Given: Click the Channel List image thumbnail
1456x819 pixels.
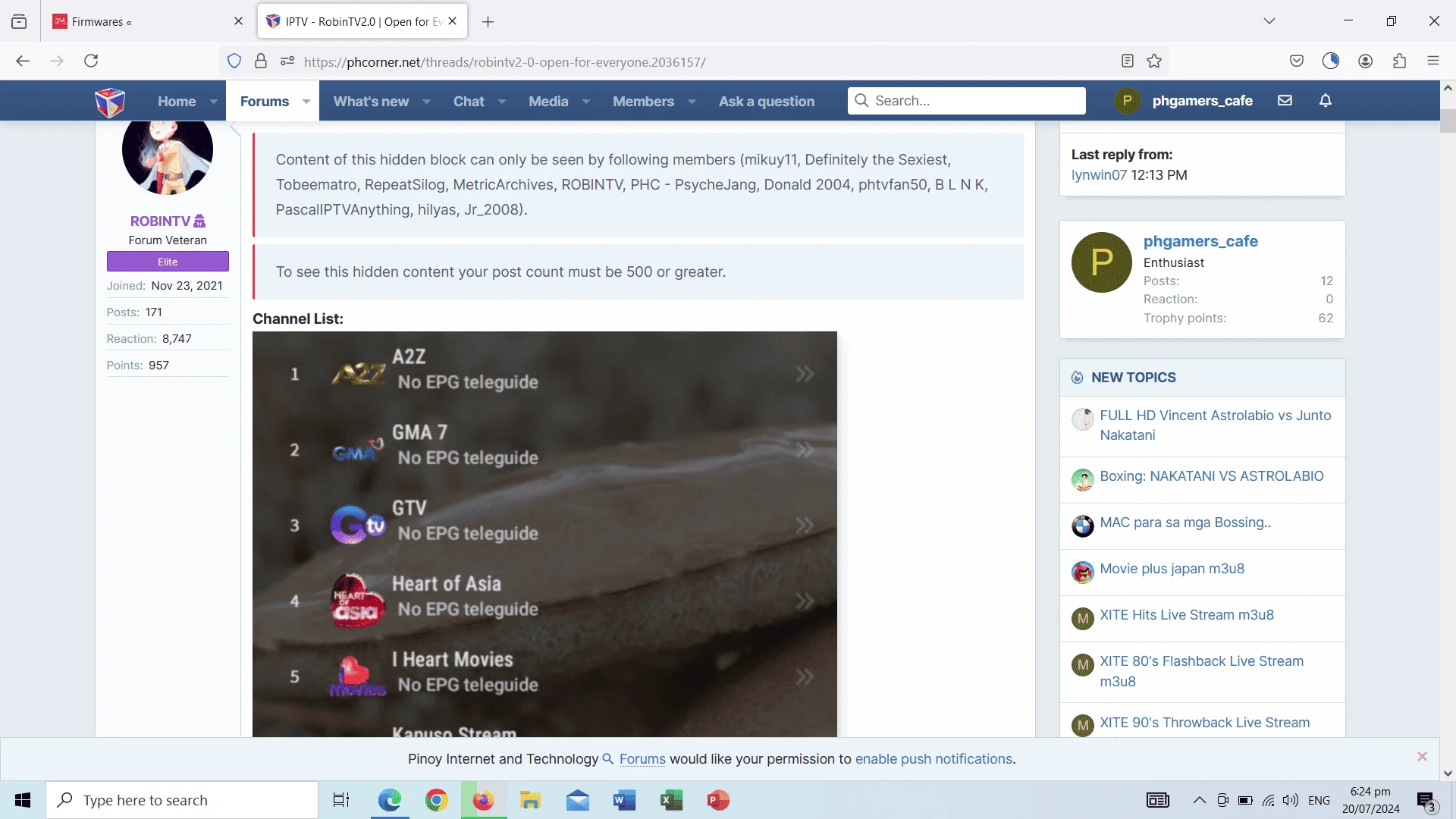Looking at the screenshot, I should tap(544, 534).
